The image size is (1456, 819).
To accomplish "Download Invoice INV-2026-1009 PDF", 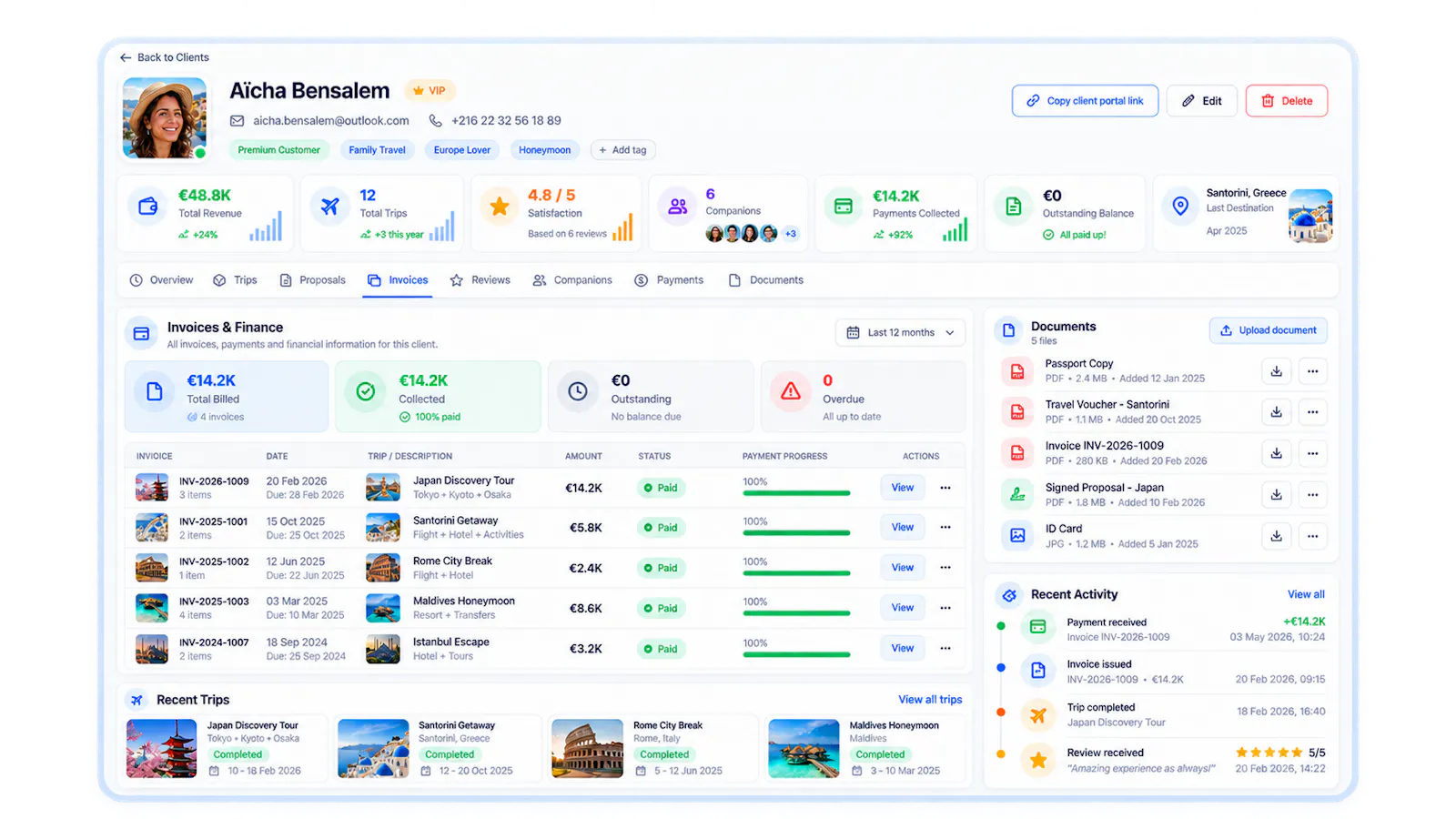I will [1276, 453].
